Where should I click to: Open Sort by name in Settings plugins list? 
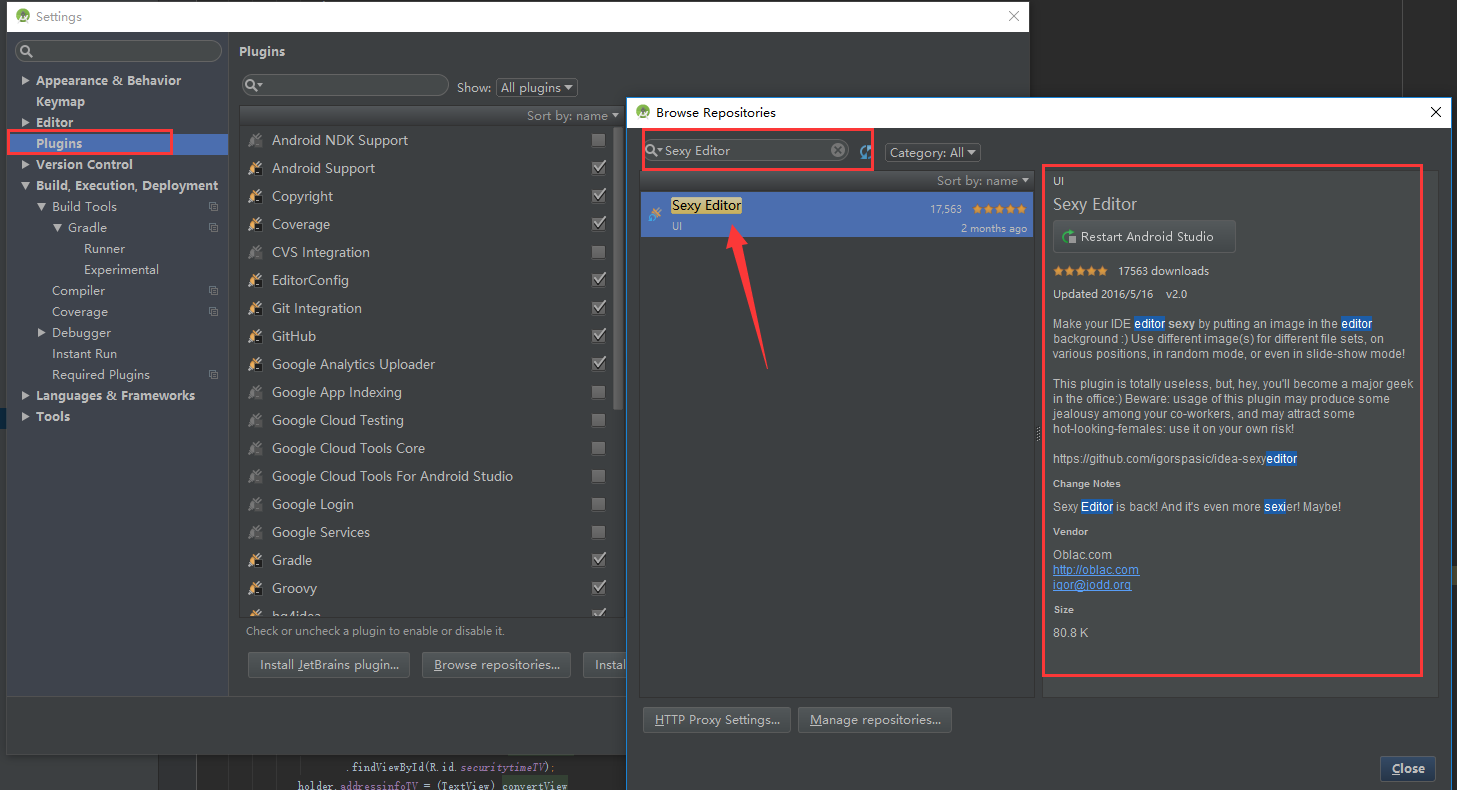[572, 116]
